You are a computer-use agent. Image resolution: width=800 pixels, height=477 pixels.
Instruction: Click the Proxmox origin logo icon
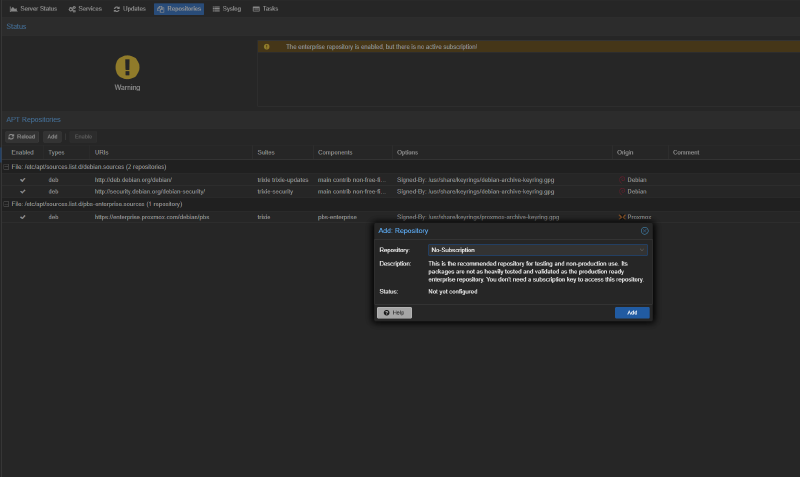(x=622, y=217)
